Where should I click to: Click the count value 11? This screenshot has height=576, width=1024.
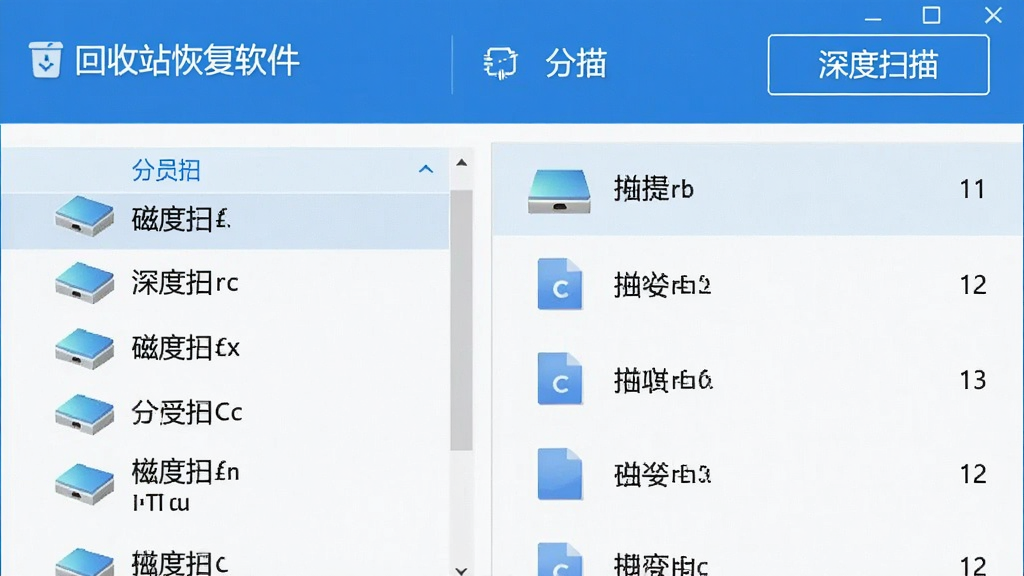(x=972, y=189)
